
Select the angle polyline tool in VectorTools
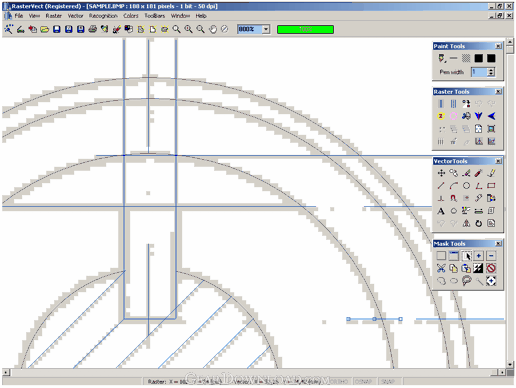click(x=478, y=186)
